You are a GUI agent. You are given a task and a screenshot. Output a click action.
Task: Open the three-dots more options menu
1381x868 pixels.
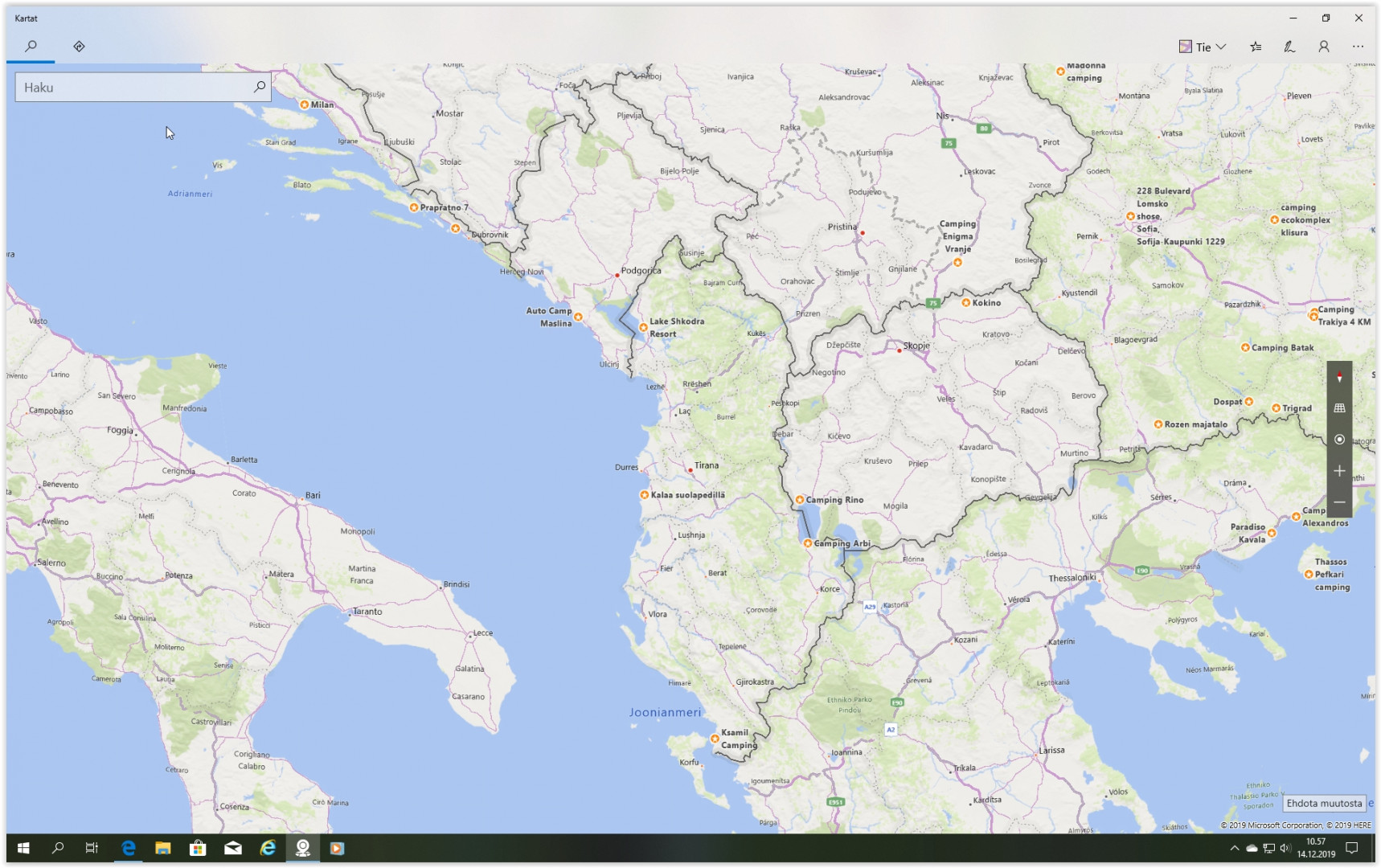coord(1358,47)
